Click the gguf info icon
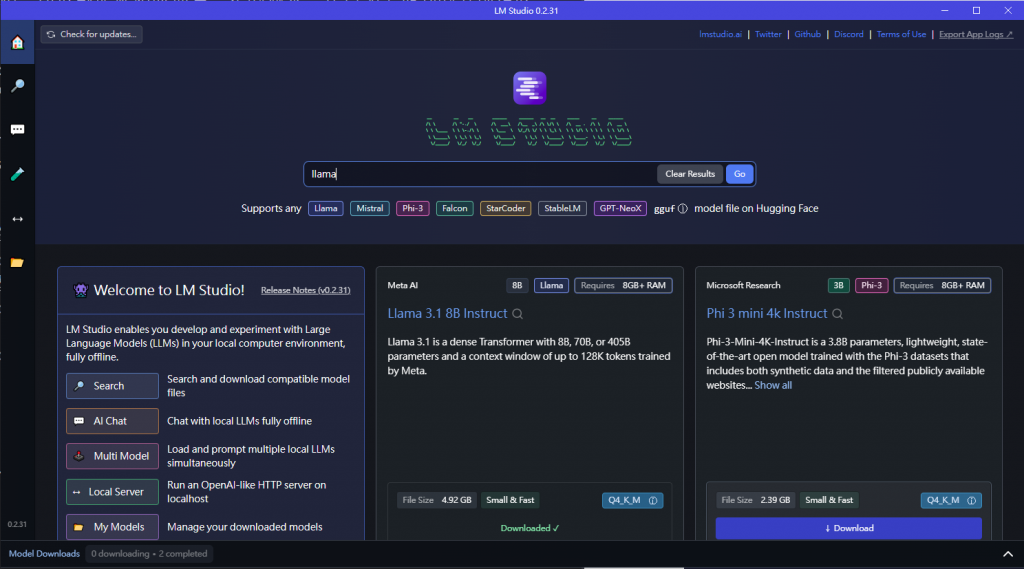Screen dimensions: 1024x569 tap(682, 208)
